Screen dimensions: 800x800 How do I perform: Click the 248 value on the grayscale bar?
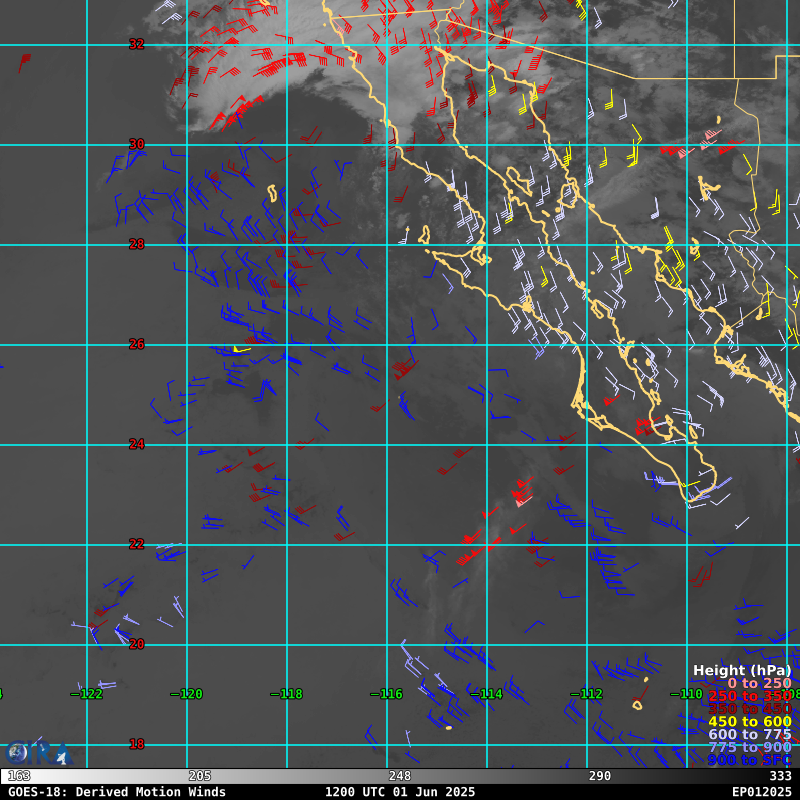[x=400, y=776]
